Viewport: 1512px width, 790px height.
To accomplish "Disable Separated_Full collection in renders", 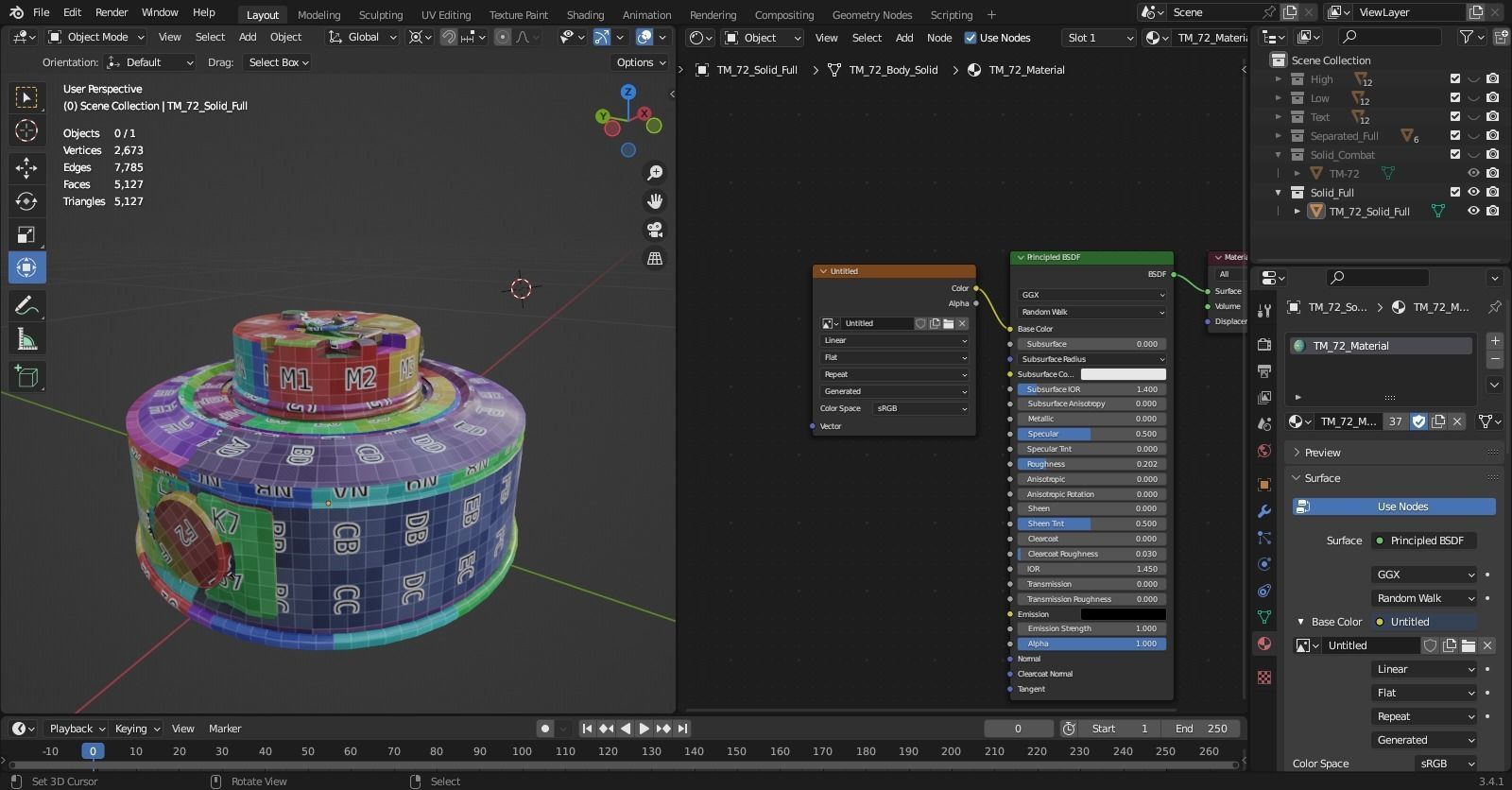I will click(1492, 136).
